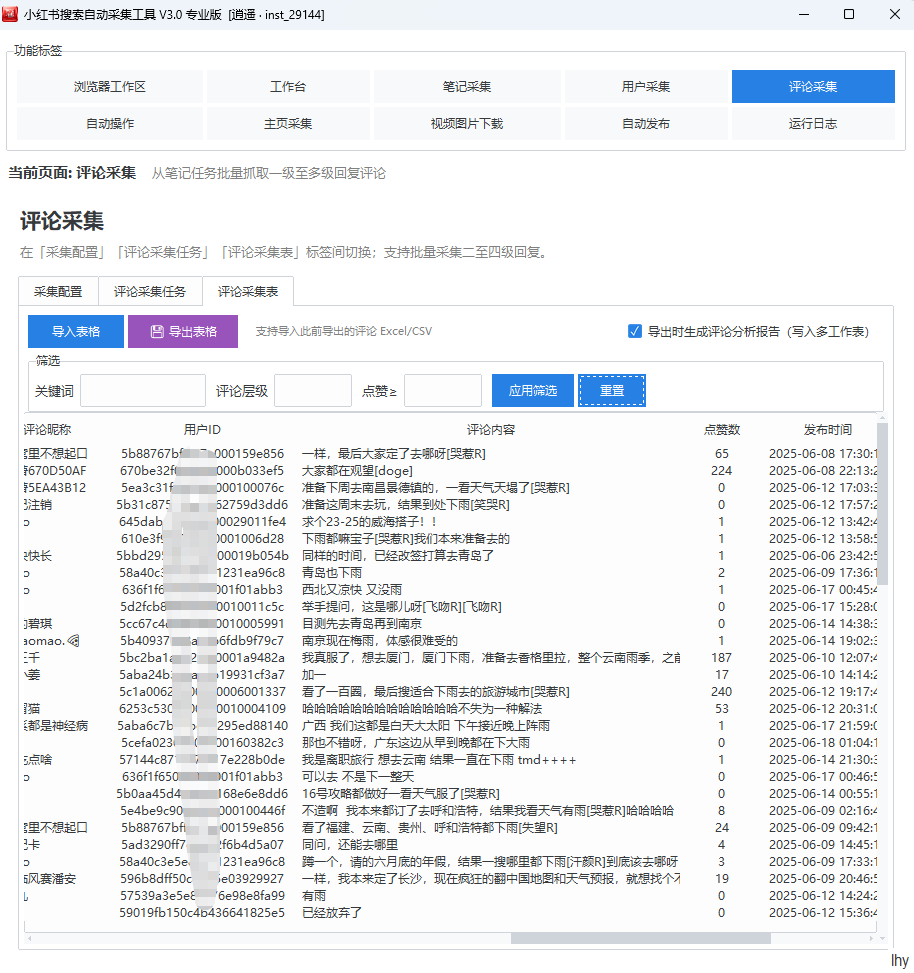Screen dimensions: 914x973
Task: Select comment '那也不错呀，广东这边从早到晚都在下大雨'
Action: pyautogui.click(x=416, y=742)
